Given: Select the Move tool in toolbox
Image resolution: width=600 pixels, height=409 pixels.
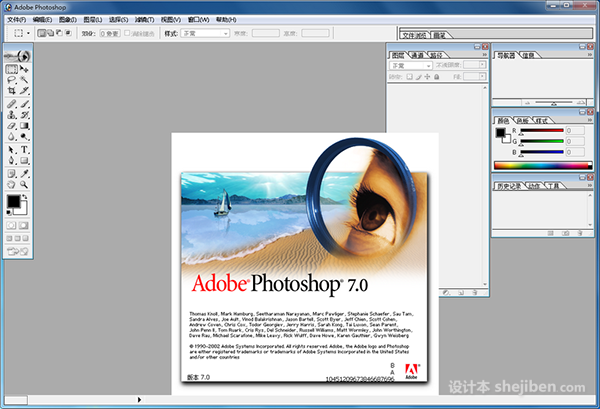Looking at the screenshot, I should click(24, 69).
